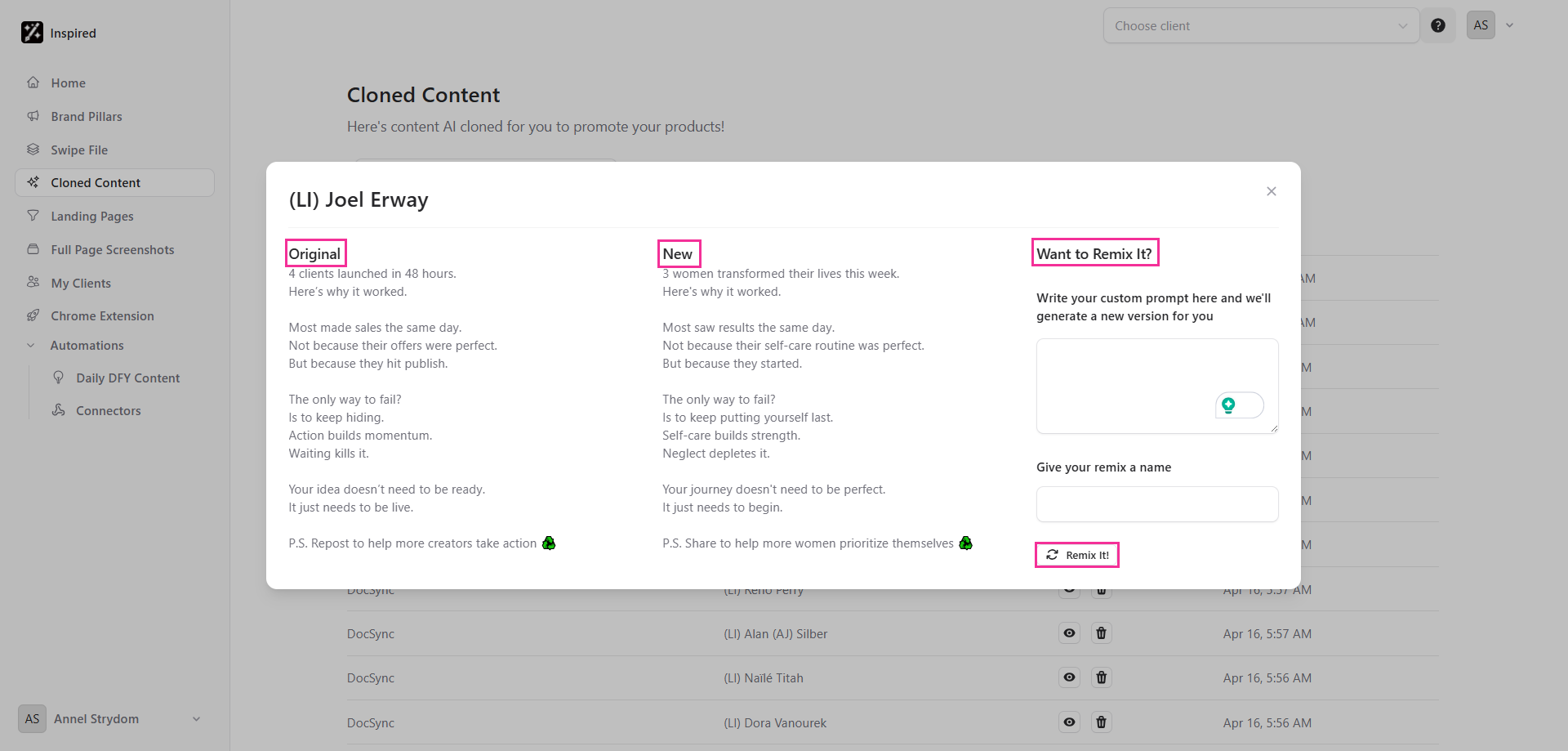View the Alan (AJ) Silber row eye icon
The image size is (1568, 751).
coord(1069,633)
